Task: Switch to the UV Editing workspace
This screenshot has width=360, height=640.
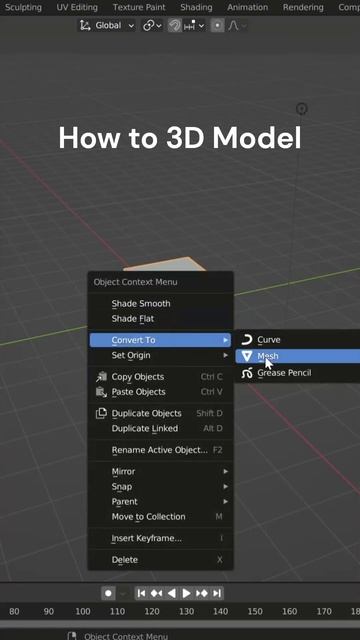Action: point(77,7)
